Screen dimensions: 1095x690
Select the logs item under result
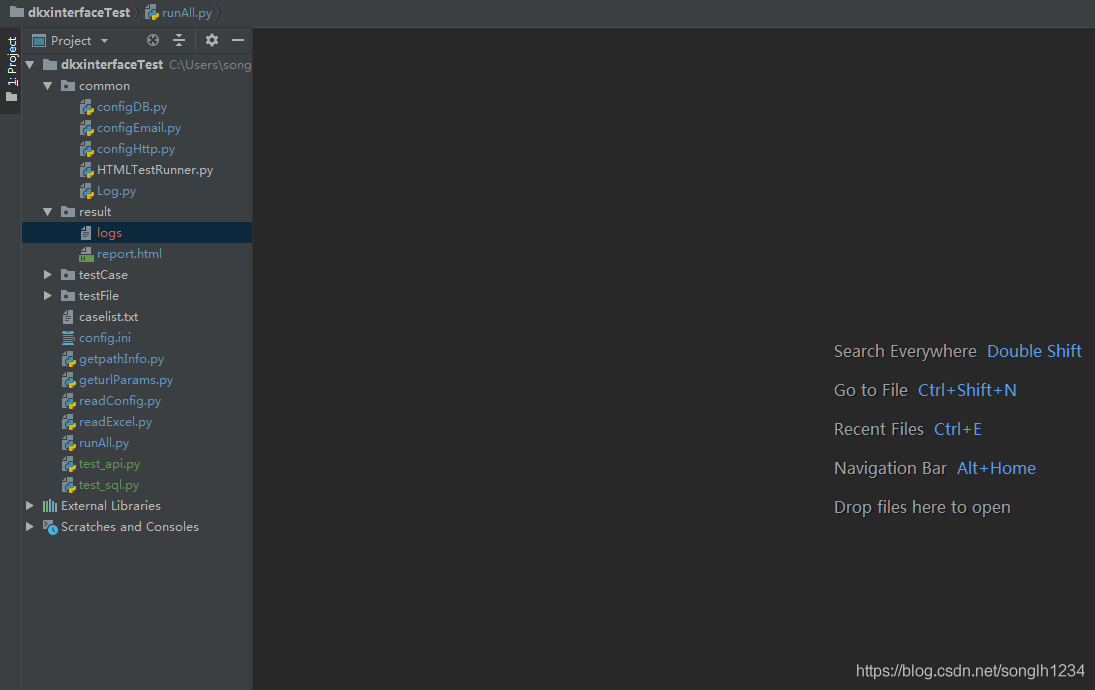pos(106,232)
